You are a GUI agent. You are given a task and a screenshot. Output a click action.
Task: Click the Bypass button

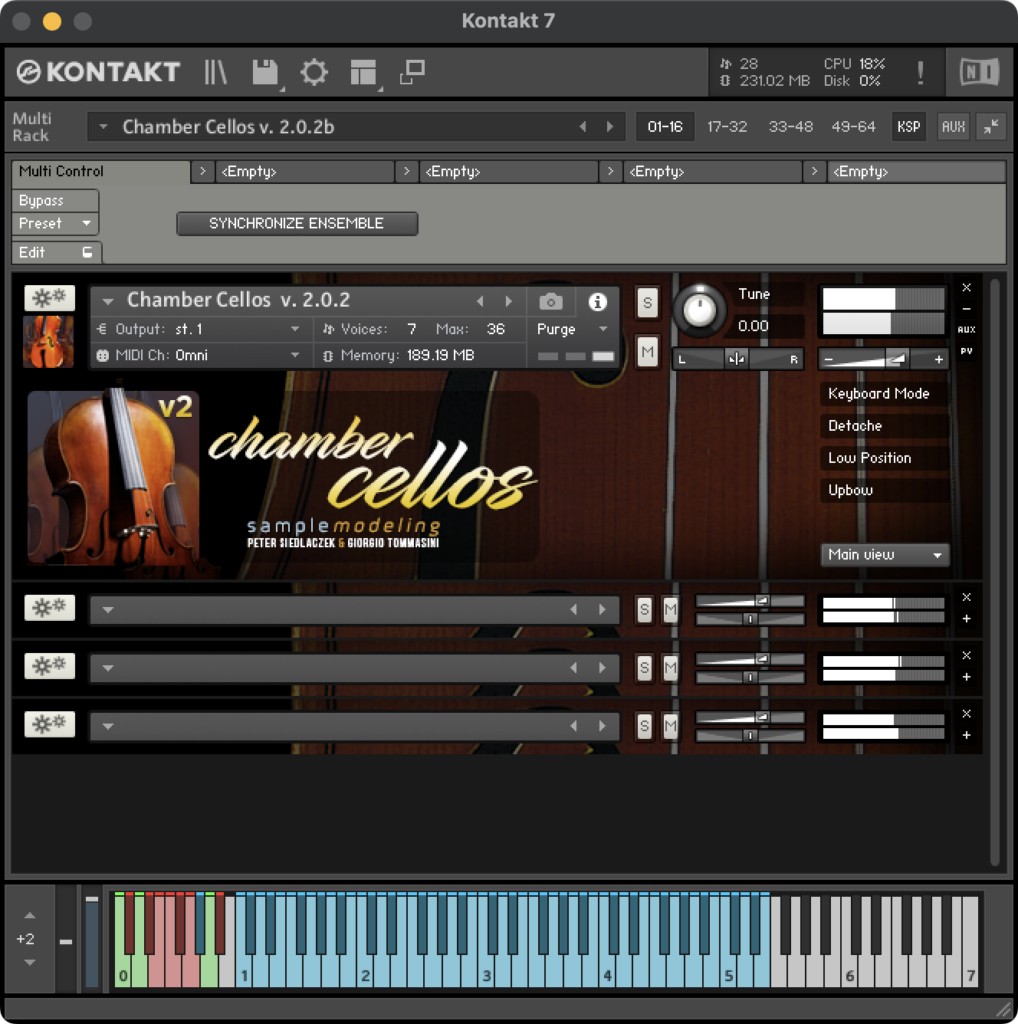55,200
